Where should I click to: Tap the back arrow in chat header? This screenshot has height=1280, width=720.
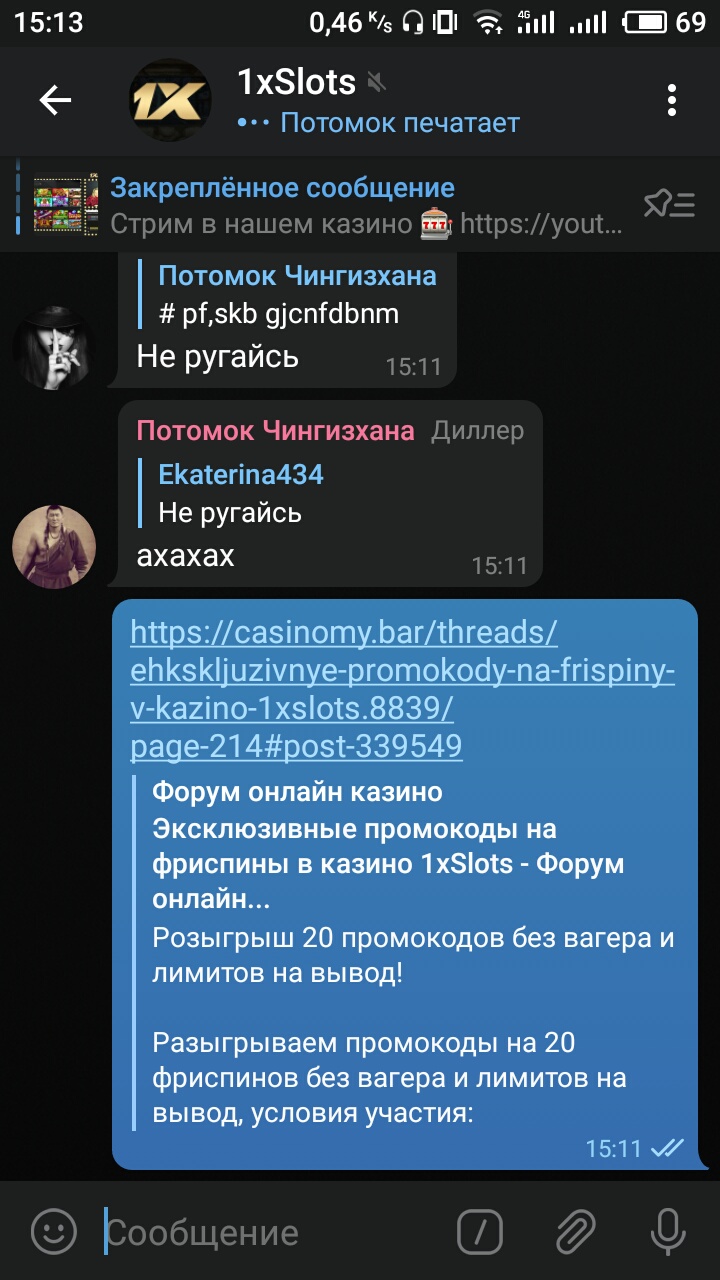click(55, 100)
